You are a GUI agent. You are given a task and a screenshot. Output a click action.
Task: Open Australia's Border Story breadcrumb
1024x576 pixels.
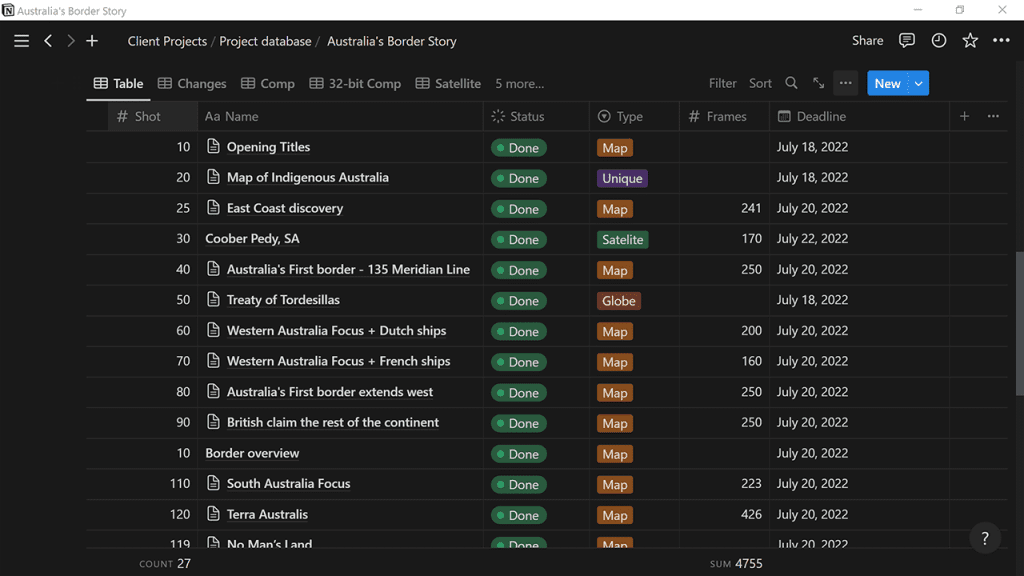tap(392, 41)
